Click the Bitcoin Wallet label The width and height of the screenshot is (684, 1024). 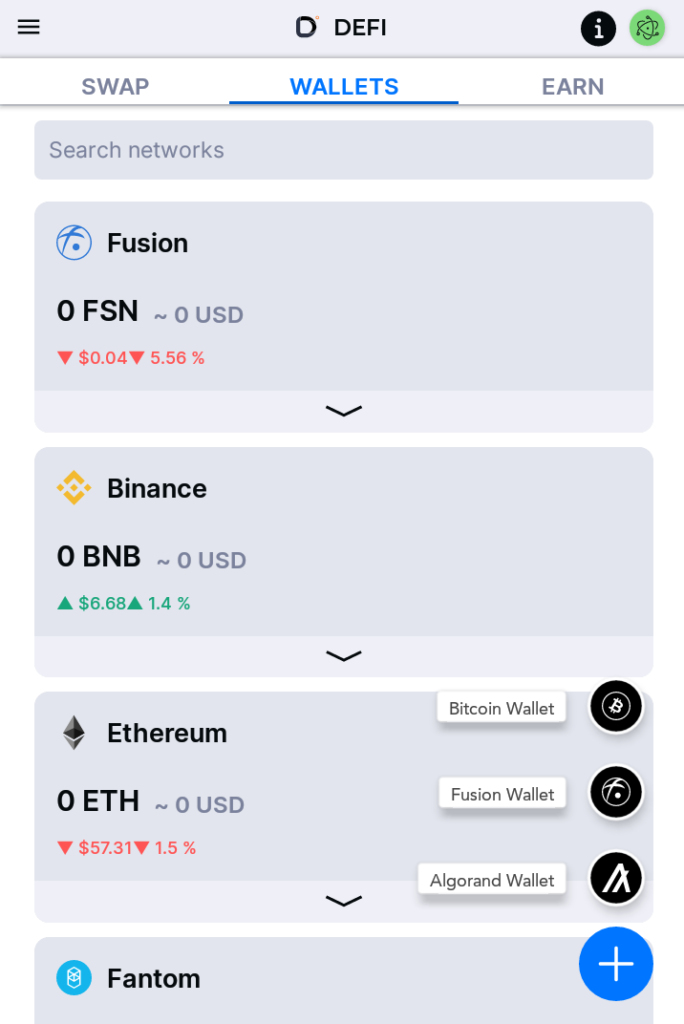click(x=501, y=708)
